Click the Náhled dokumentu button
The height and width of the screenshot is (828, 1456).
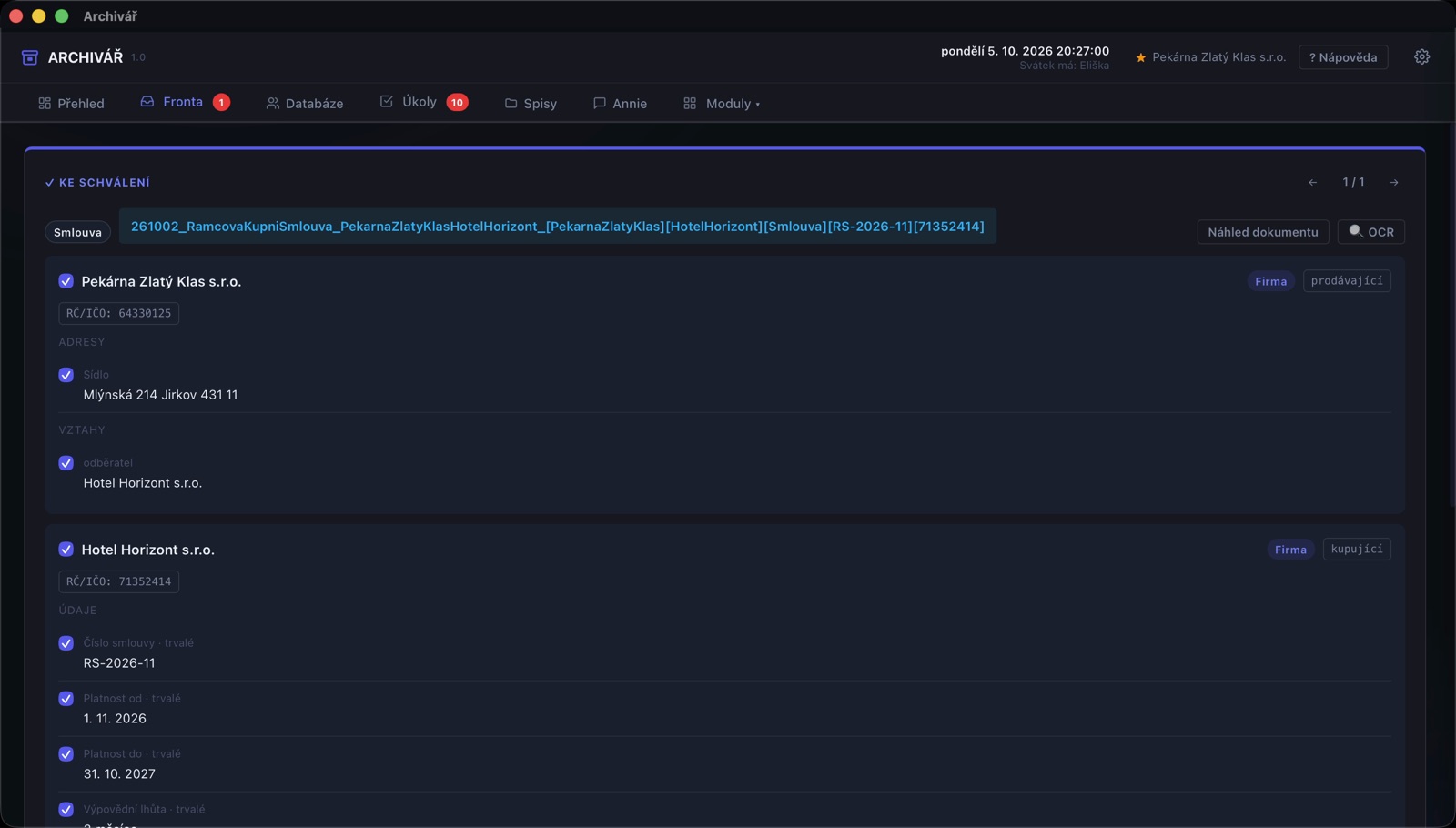coord(1263,232)
